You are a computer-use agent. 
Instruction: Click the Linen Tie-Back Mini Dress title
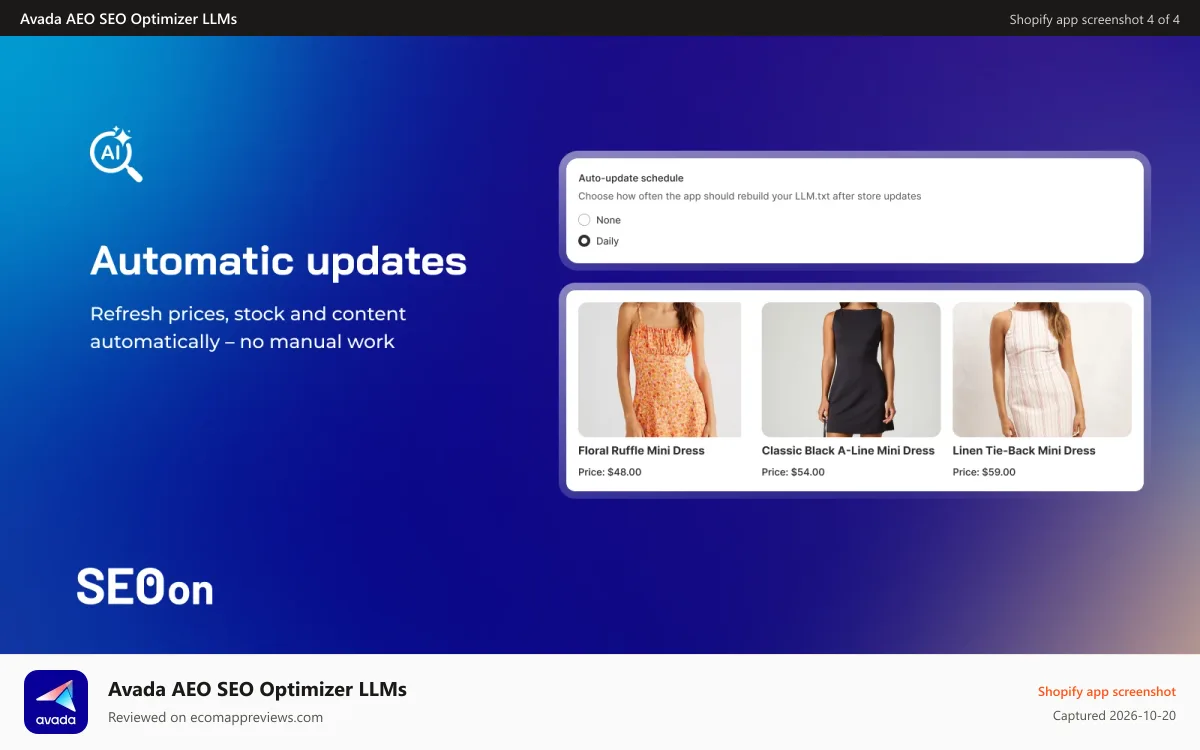(1024, 451)
